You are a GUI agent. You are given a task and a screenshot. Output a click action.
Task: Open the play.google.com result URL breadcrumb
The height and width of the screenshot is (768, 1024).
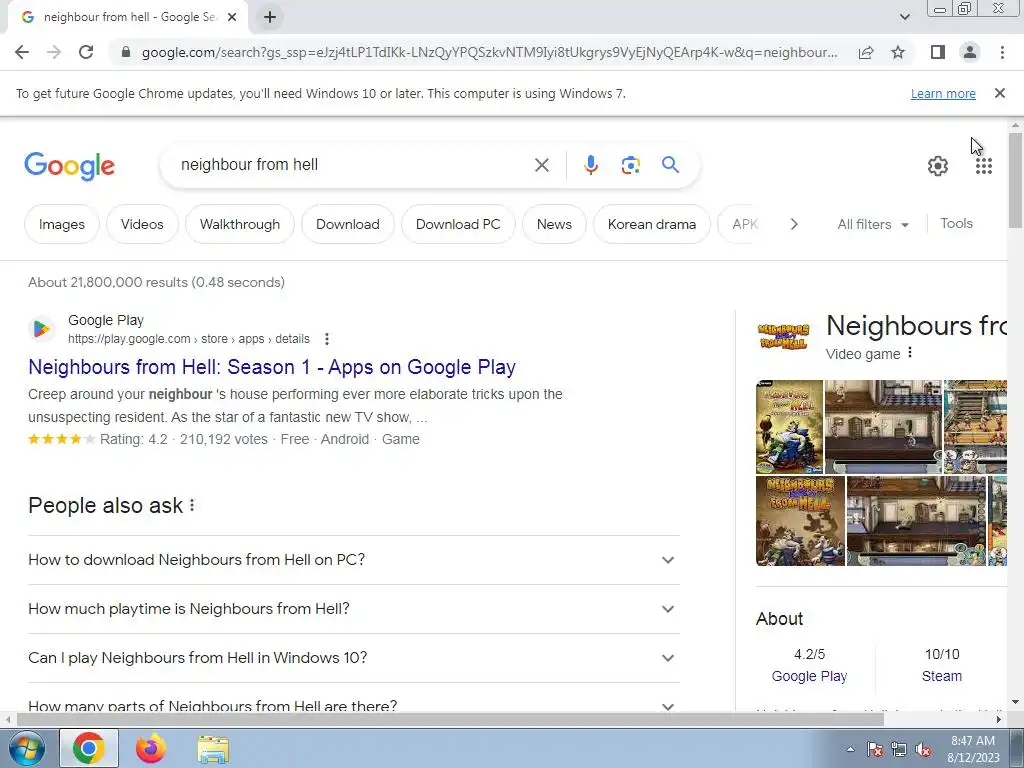pyautogui.click(x=189, y=339)
